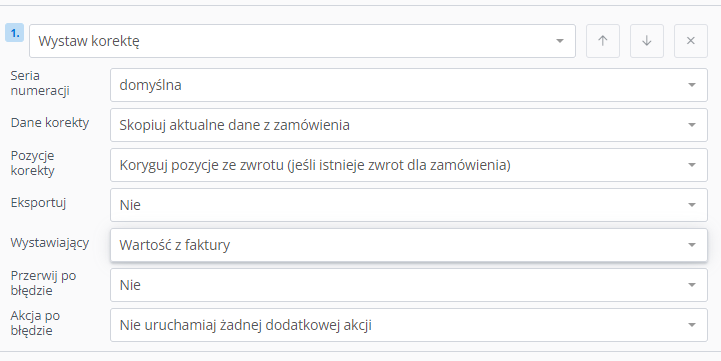Open the 'Wystaw korektę' action dropdown
This screenshot has width=721, height=361.
coord(302,41)
